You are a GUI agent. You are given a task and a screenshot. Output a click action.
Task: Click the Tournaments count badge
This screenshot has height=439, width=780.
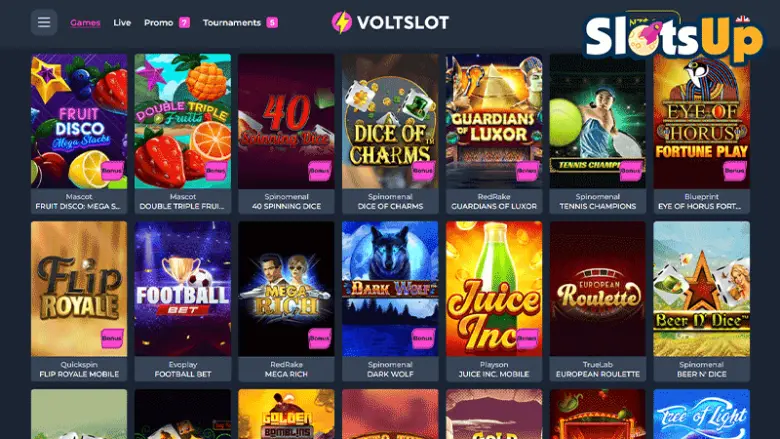(x=272, y=22)
